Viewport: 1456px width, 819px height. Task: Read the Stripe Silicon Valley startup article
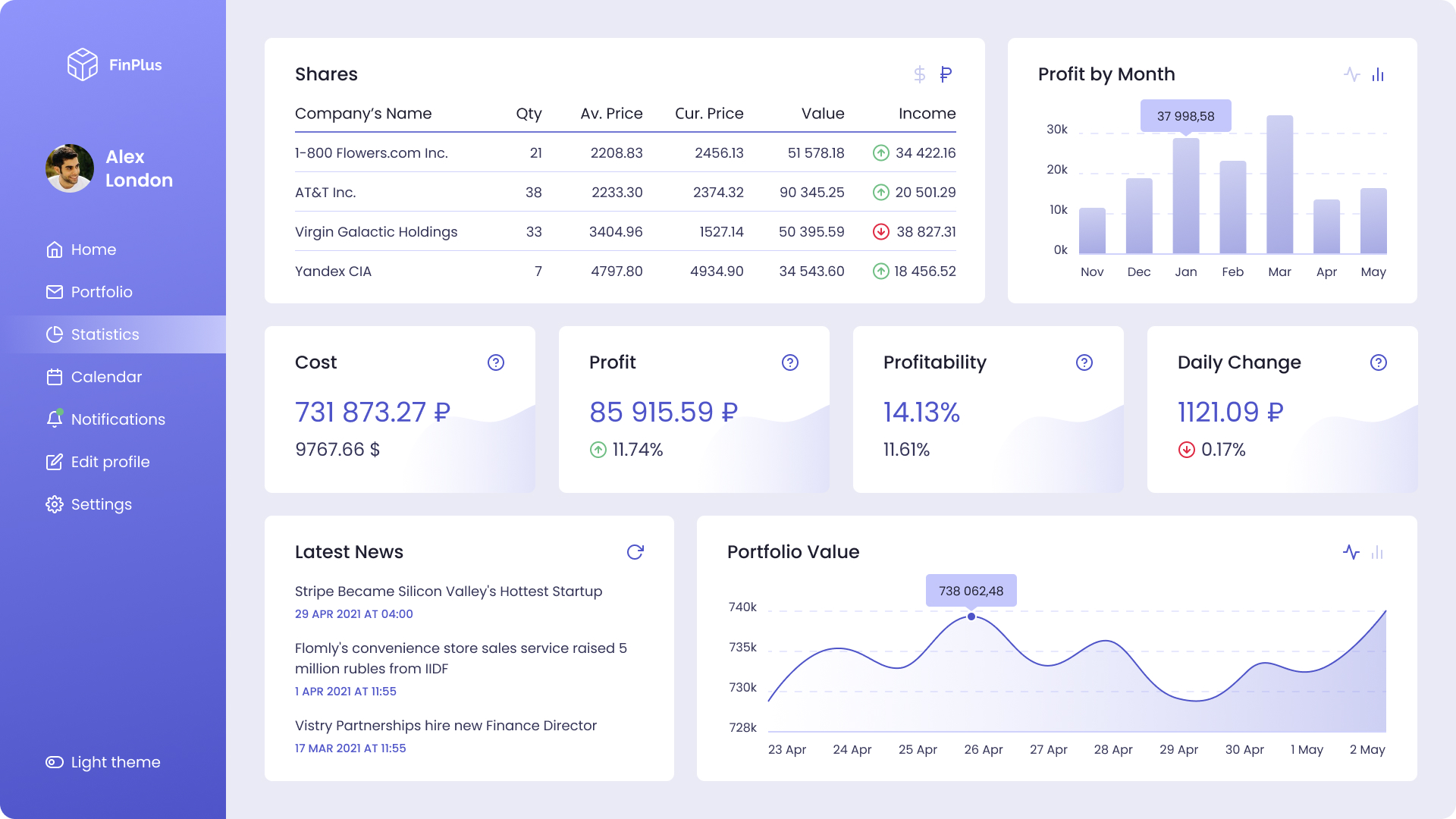point(448,591)
